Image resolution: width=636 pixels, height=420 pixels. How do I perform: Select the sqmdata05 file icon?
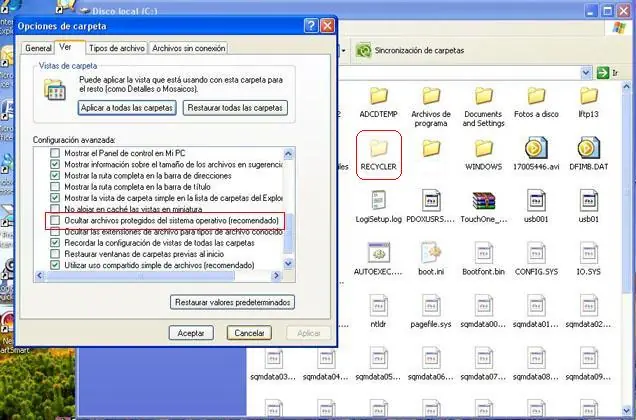378,358
